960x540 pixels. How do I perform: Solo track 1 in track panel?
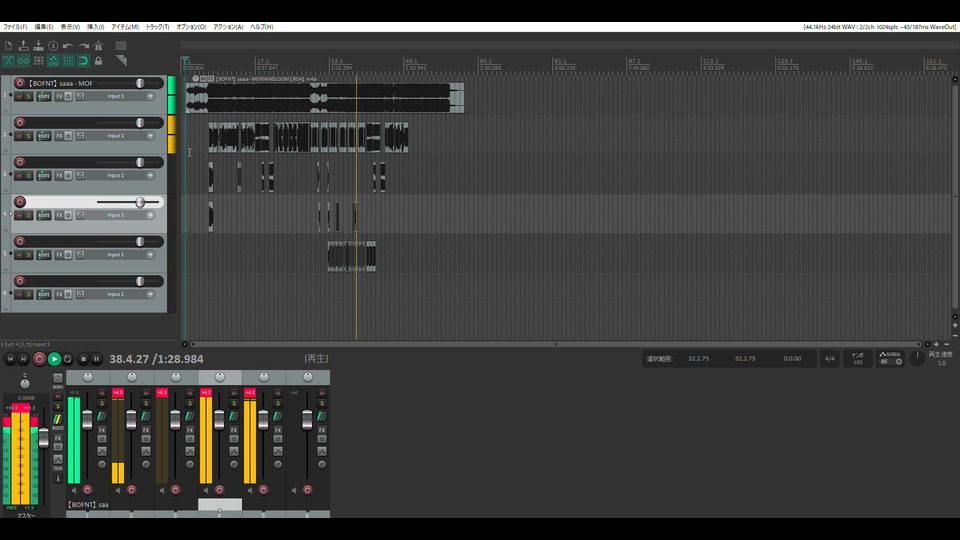coord(28,97)
